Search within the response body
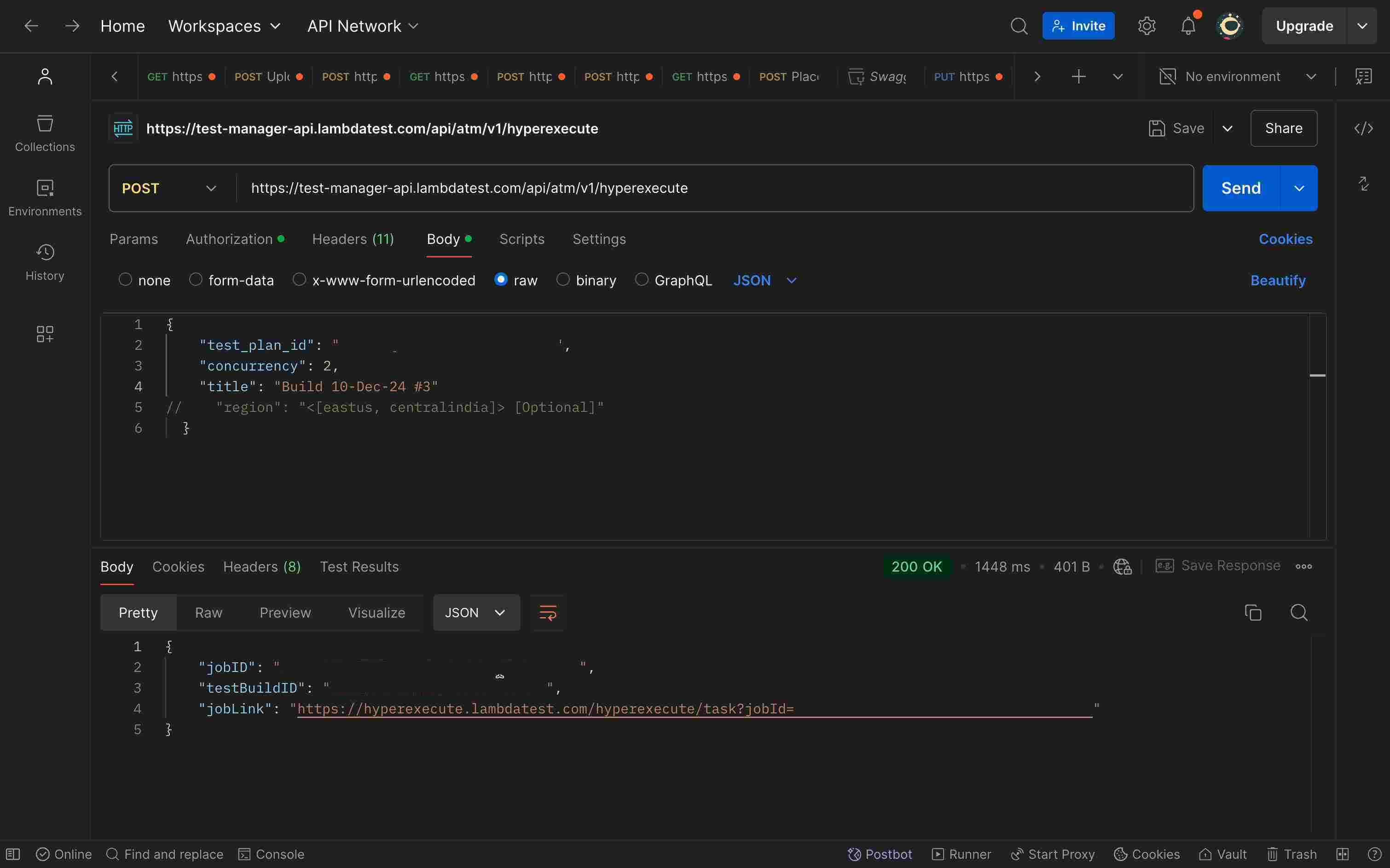This screenshot has width=1390, height=868. [x=1299, y=613]
